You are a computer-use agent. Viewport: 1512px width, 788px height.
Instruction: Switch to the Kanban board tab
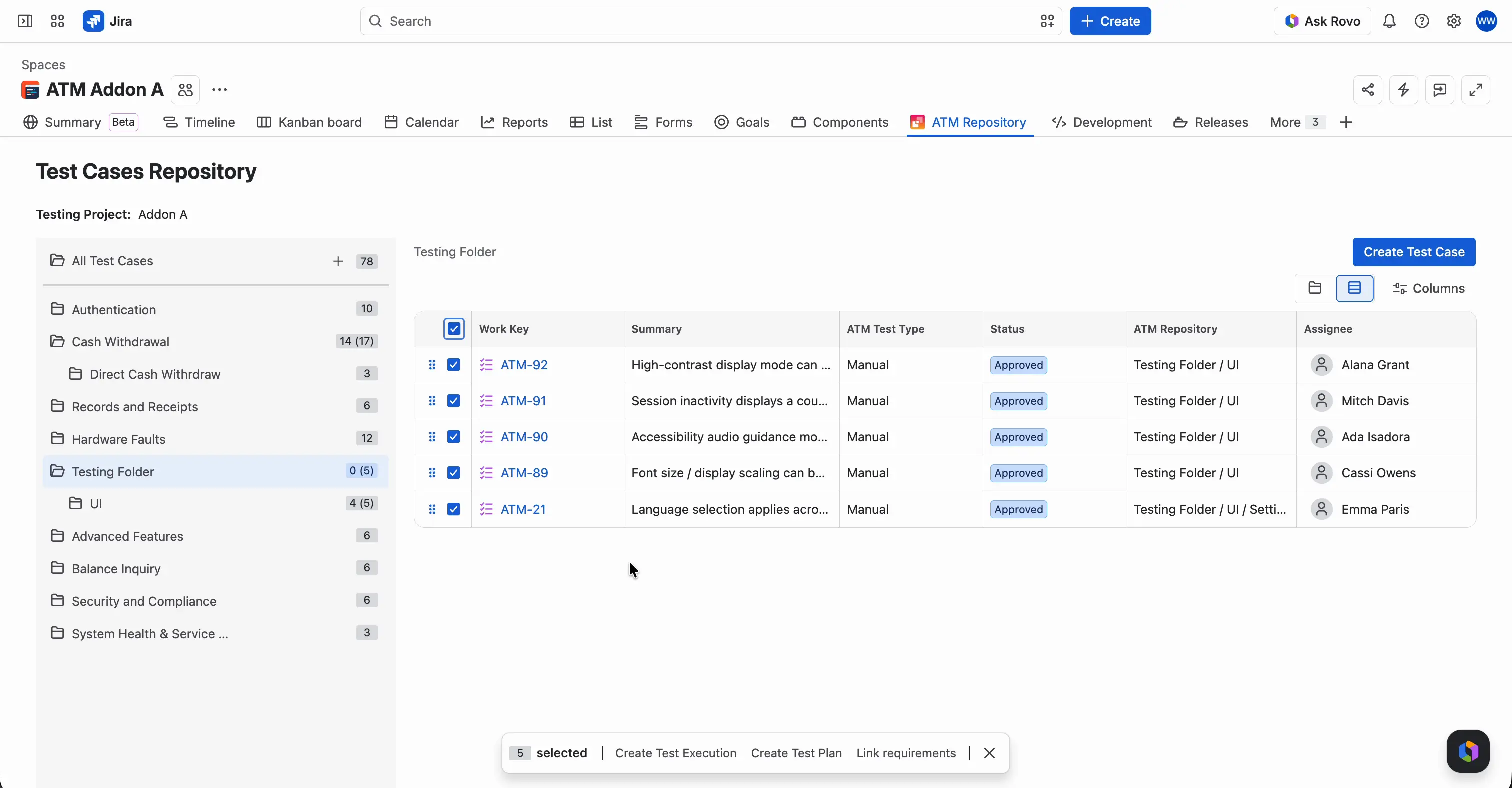click(309, 122)
